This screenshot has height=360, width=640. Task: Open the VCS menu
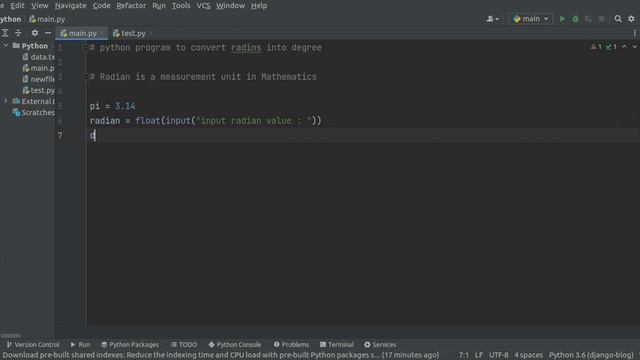tap(203, 6)
